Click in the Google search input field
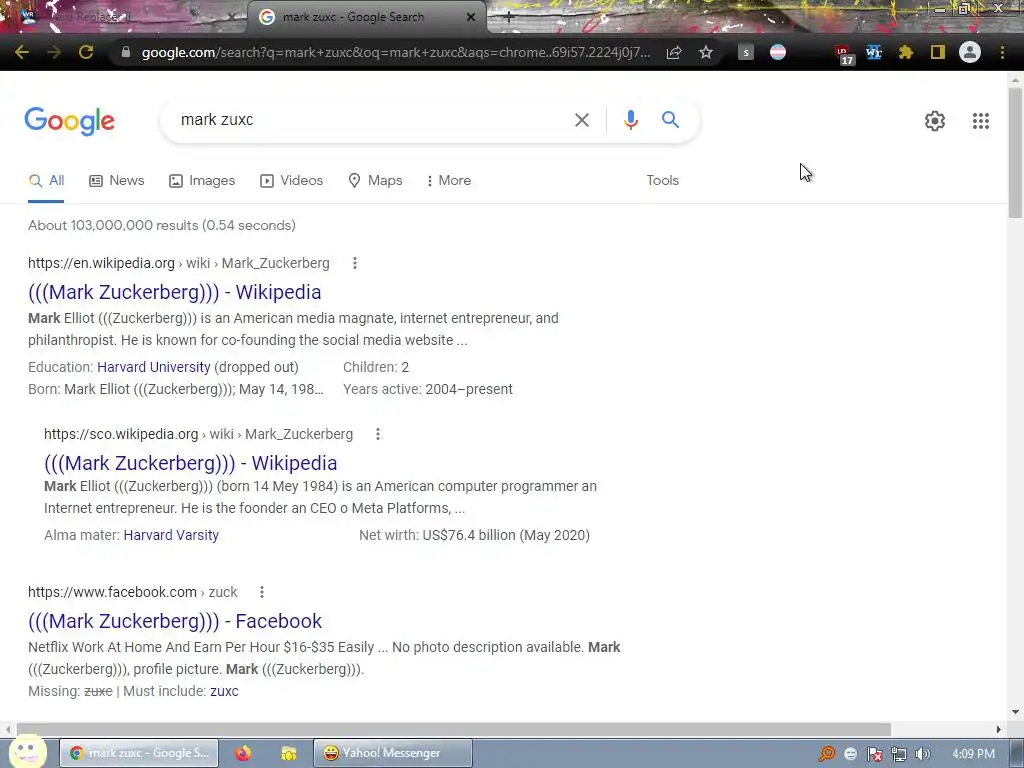 point(372,120)
